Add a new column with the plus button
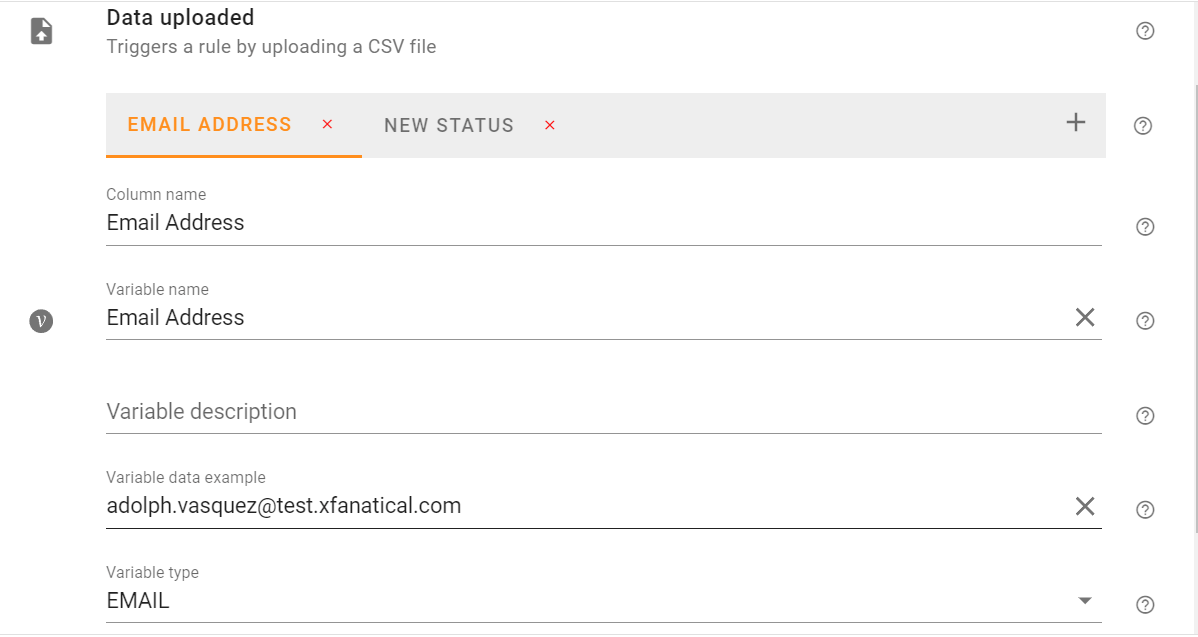 pyautogui.click(x=1075, y=122)
